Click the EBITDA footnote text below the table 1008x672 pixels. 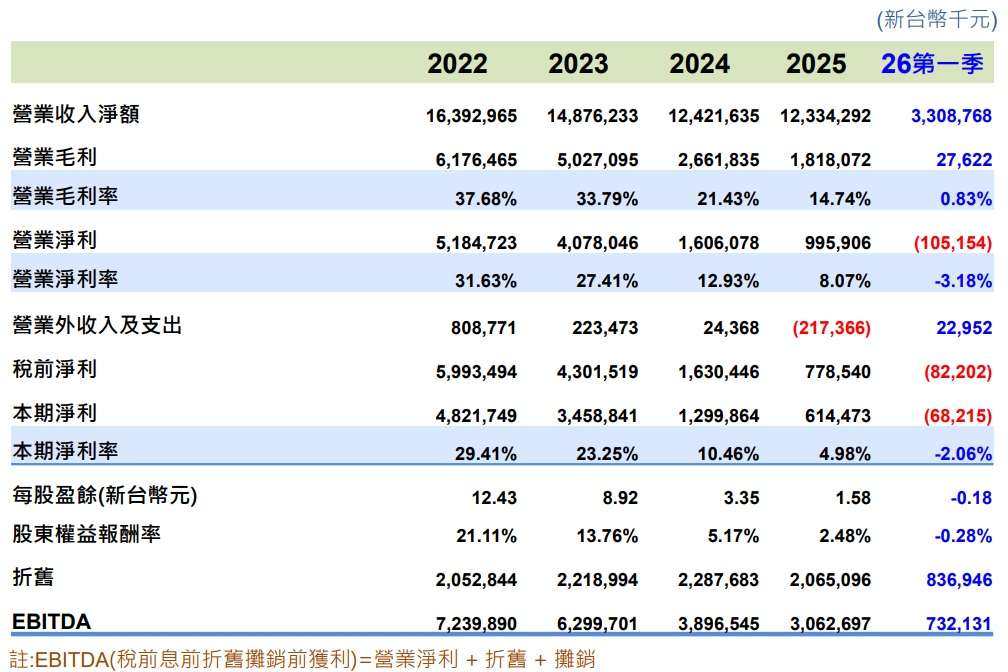tap(302, 659)
